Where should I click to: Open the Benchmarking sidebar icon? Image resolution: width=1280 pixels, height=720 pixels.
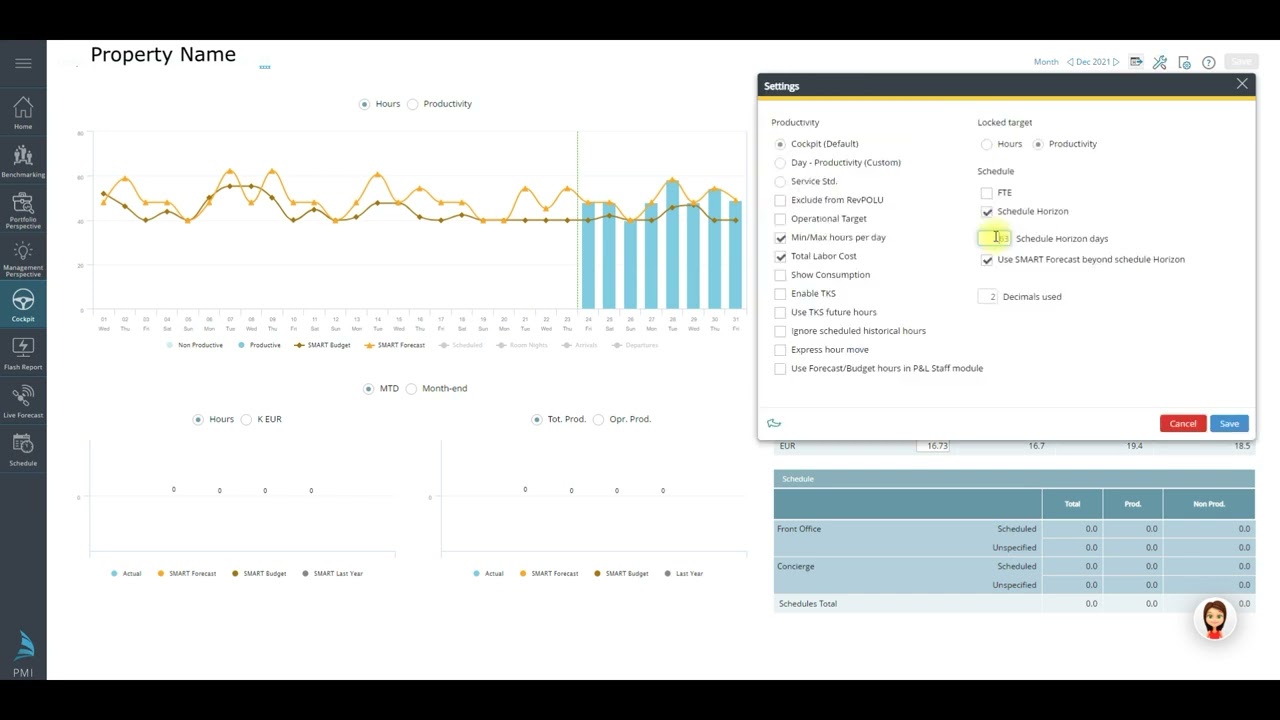23,160
